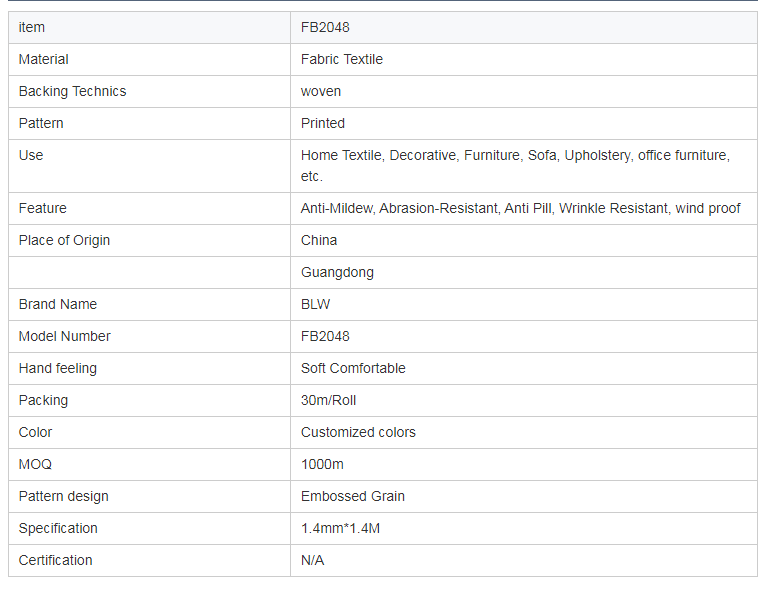Screen dimensions: 766x589
Task: Click the 'China' origin value
Action: (x=319, y=240)
